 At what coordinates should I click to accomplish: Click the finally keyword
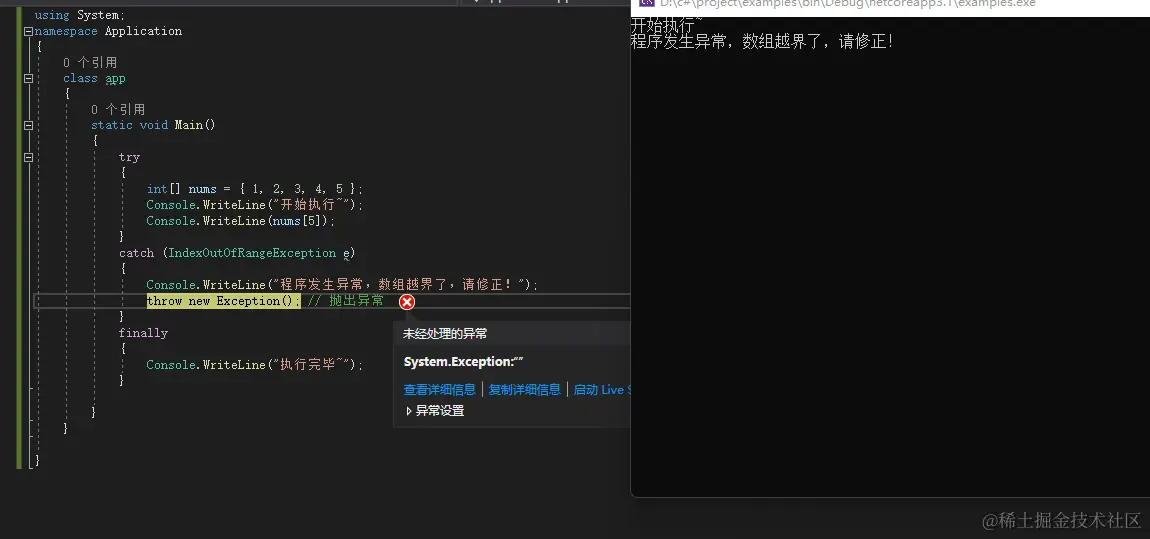(x=143, y=333)
